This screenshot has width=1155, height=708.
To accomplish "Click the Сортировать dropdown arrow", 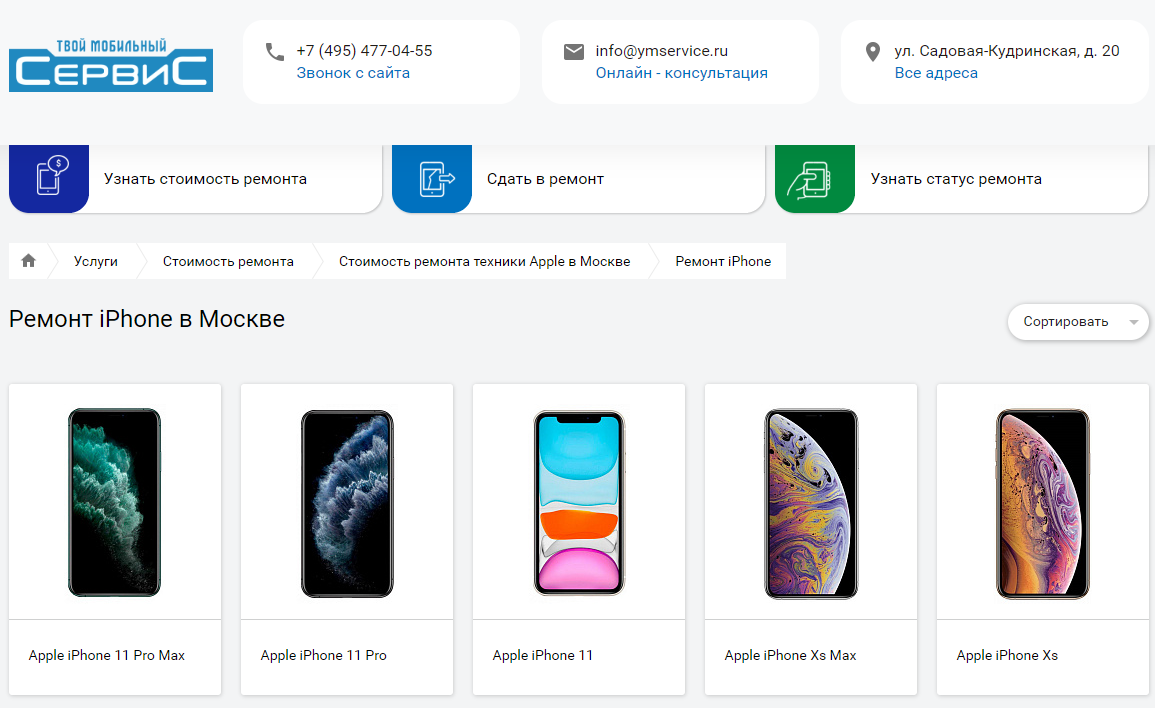I will (1133, 322).
